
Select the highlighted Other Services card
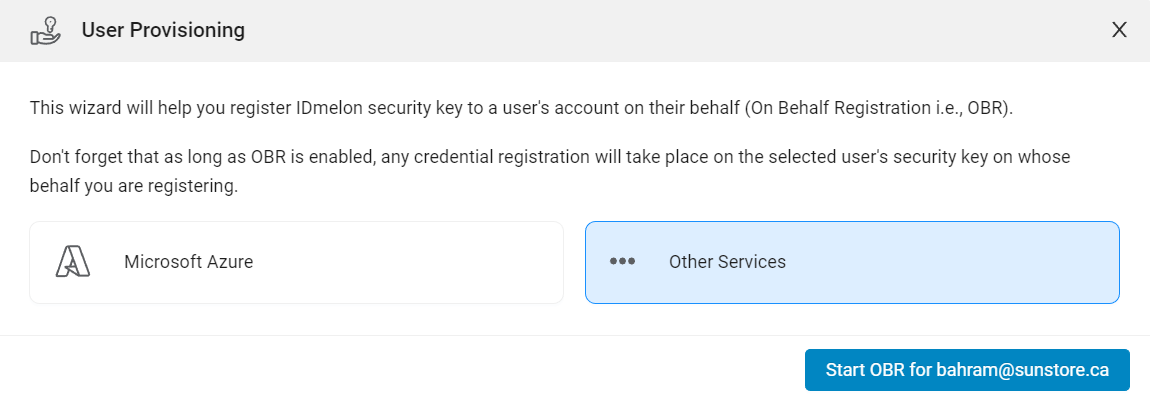point(852,262)
